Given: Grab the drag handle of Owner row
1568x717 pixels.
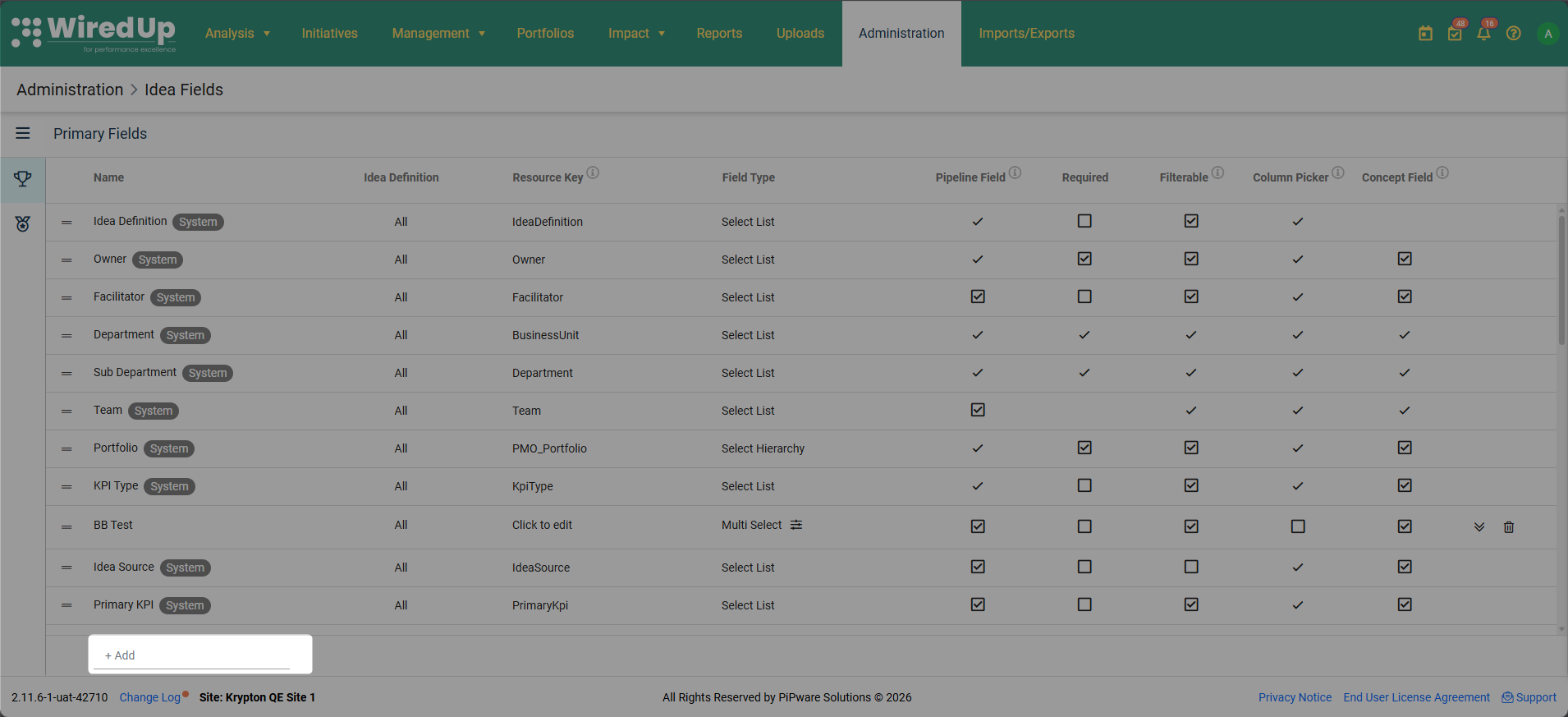Looking at the screenshot, I should click(66, 260).
